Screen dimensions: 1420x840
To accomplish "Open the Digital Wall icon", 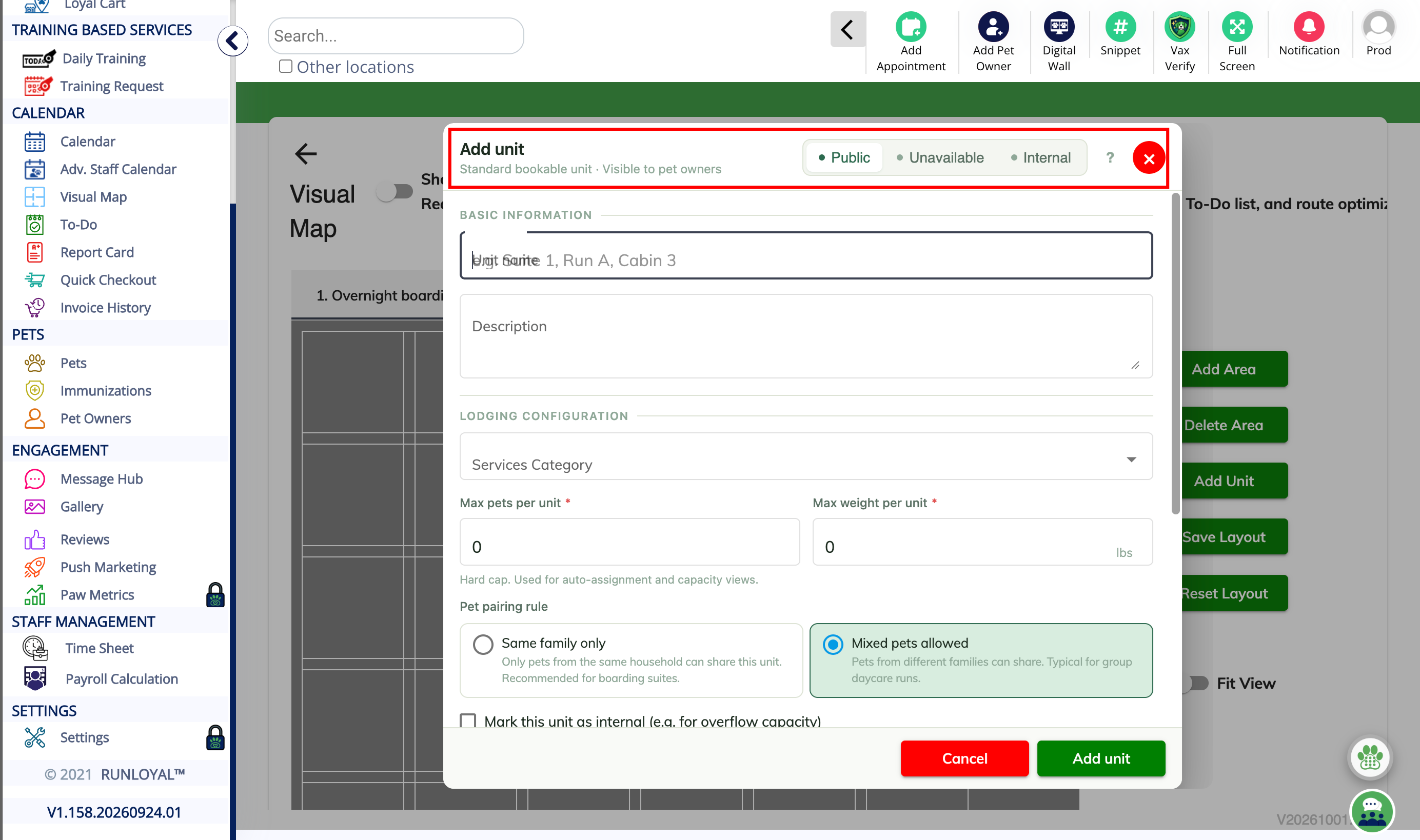I will 1059,27.
